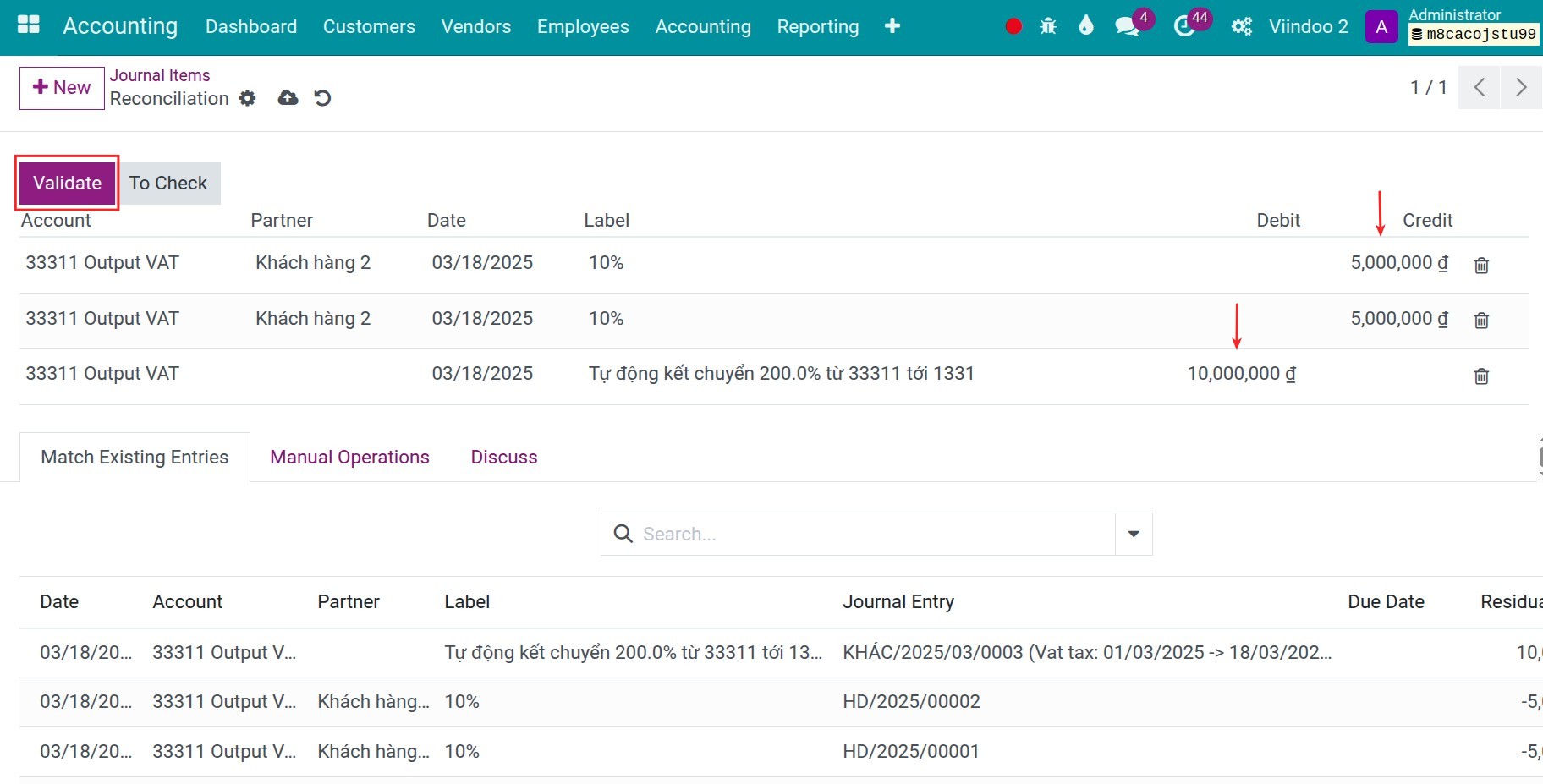Click the 10,000,000 ₫ debit amount
The image size is (1543, 784).
pos(1242,373)
